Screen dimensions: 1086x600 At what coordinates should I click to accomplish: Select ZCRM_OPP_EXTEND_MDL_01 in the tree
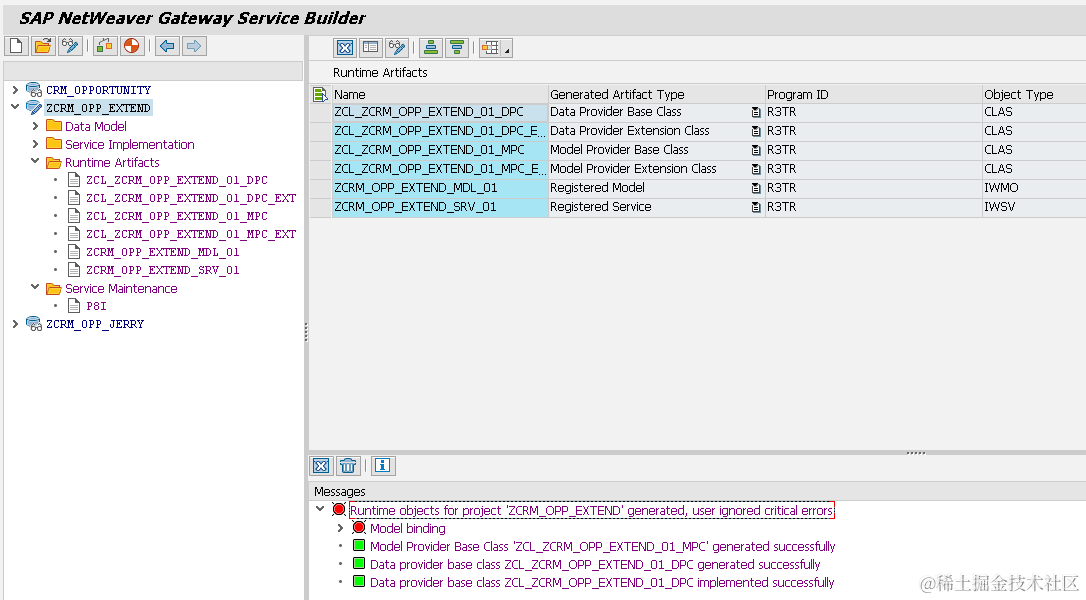tap(163, 252)
